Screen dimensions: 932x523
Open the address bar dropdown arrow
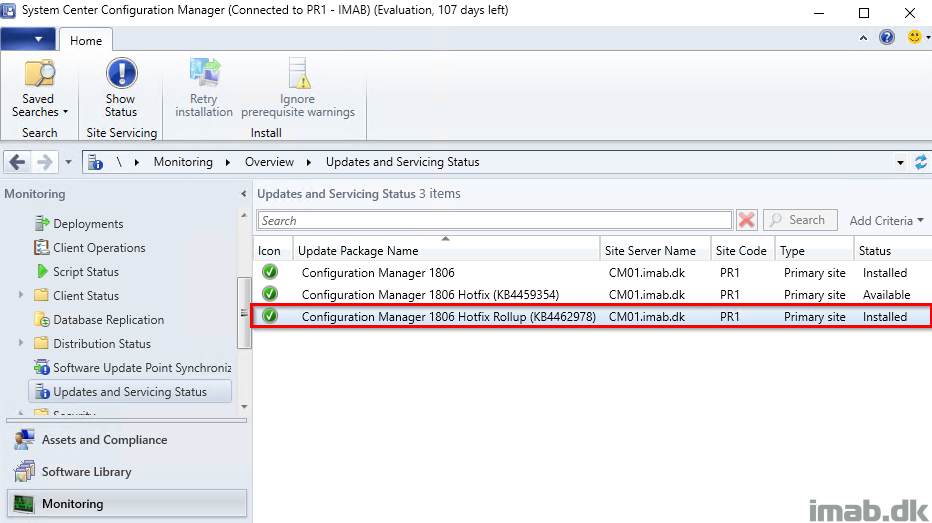[900, 162]
